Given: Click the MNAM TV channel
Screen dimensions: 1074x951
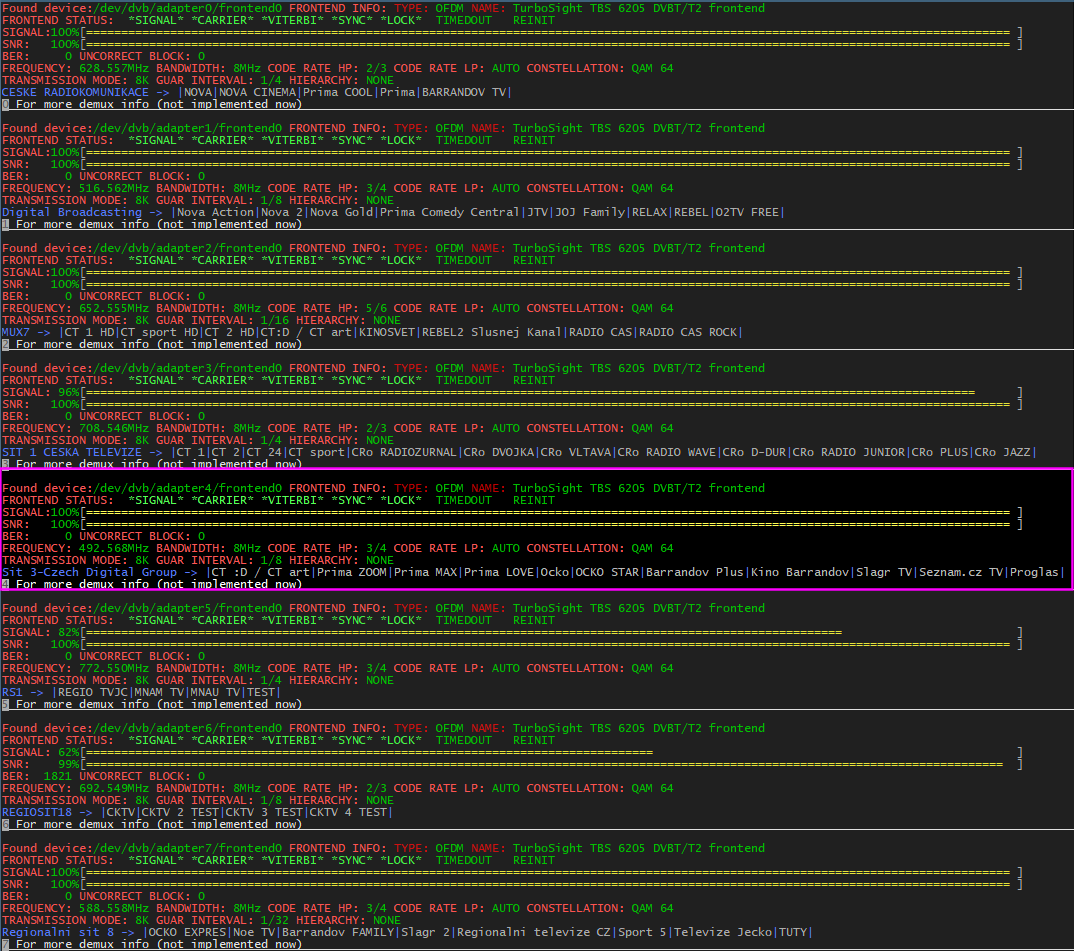Looking at the screenshot, I should [x=160, y=692].
